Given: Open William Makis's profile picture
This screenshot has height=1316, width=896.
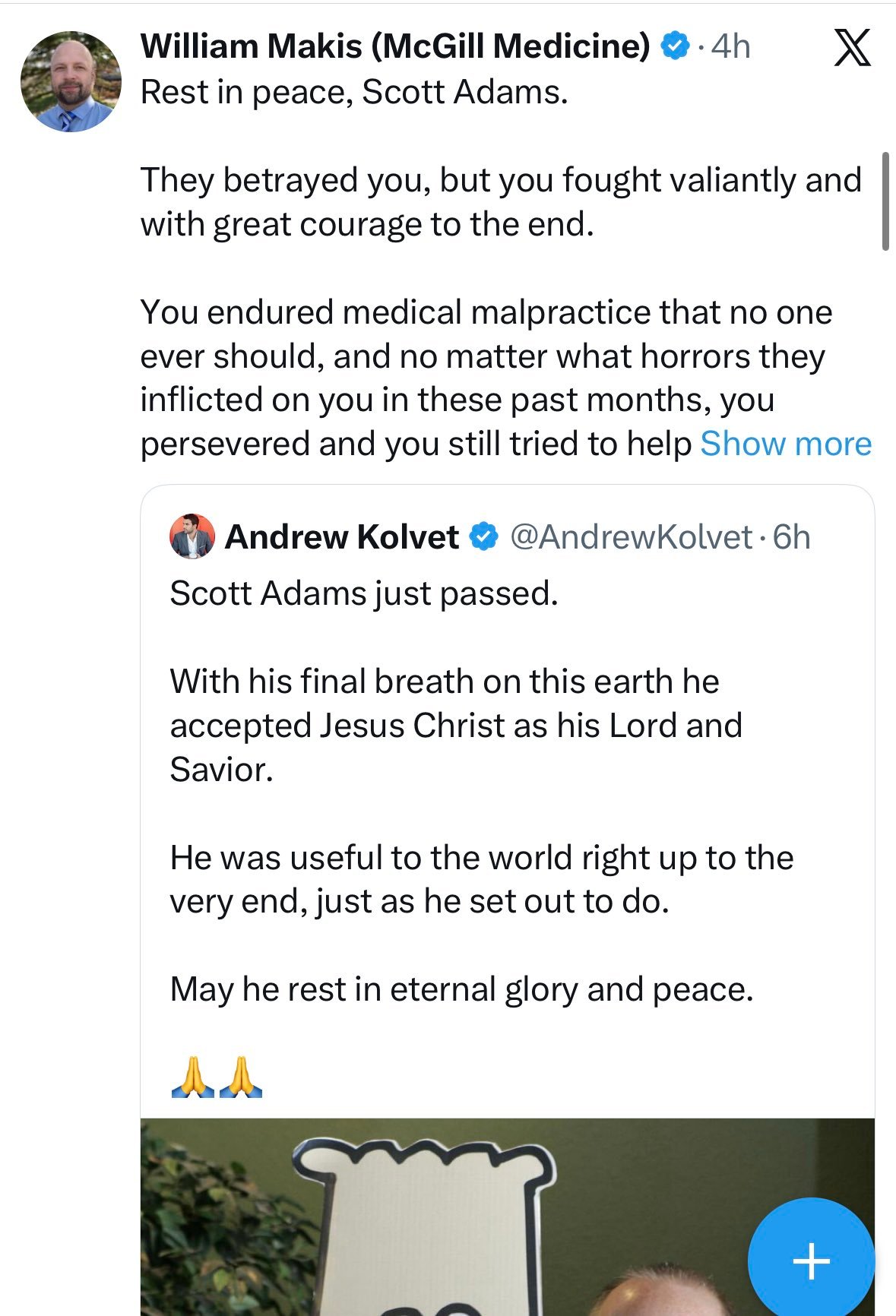Looking at the screenshot, I should [71, 81].
